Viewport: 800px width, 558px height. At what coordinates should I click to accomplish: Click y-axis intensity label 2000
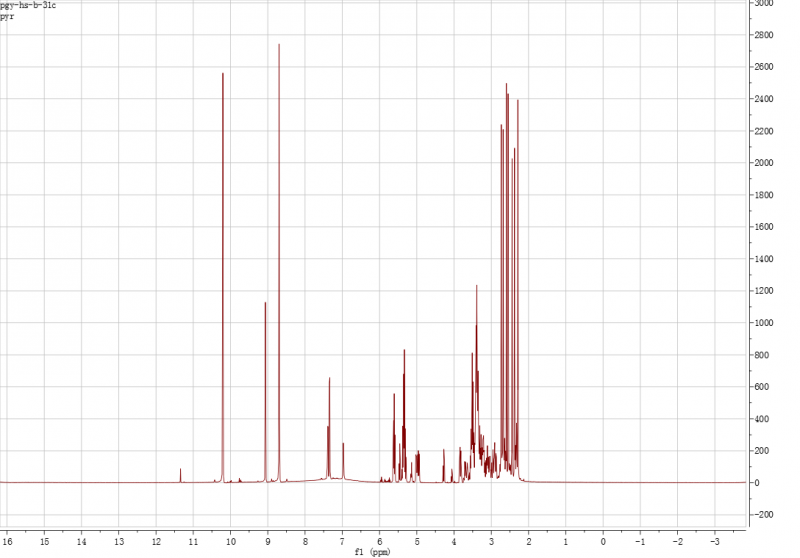pyautogui.click(x=764, y=163)
